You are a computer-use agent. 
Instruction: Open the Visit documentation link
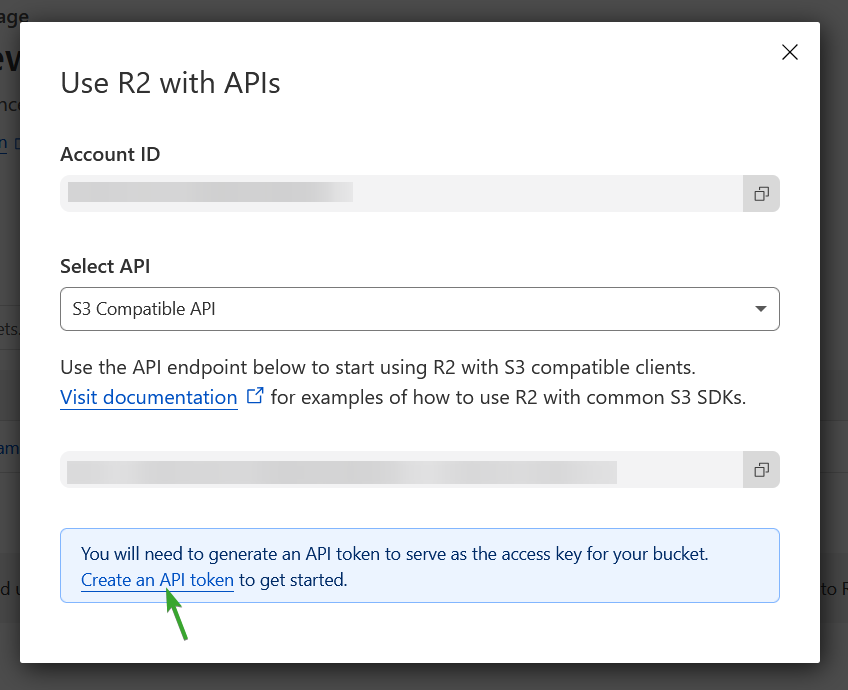[149, 397]
